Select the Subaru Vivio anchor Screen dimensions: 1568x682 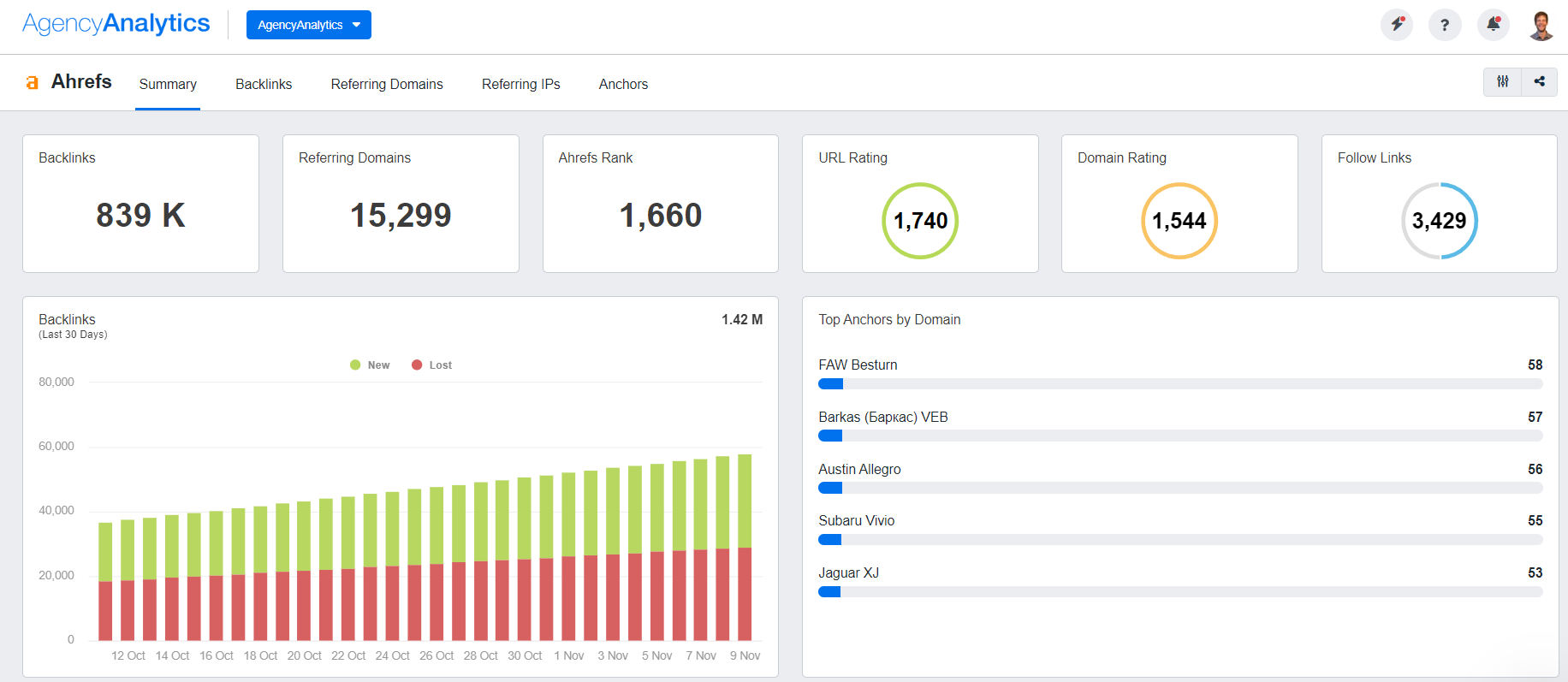click(1180, 530)
